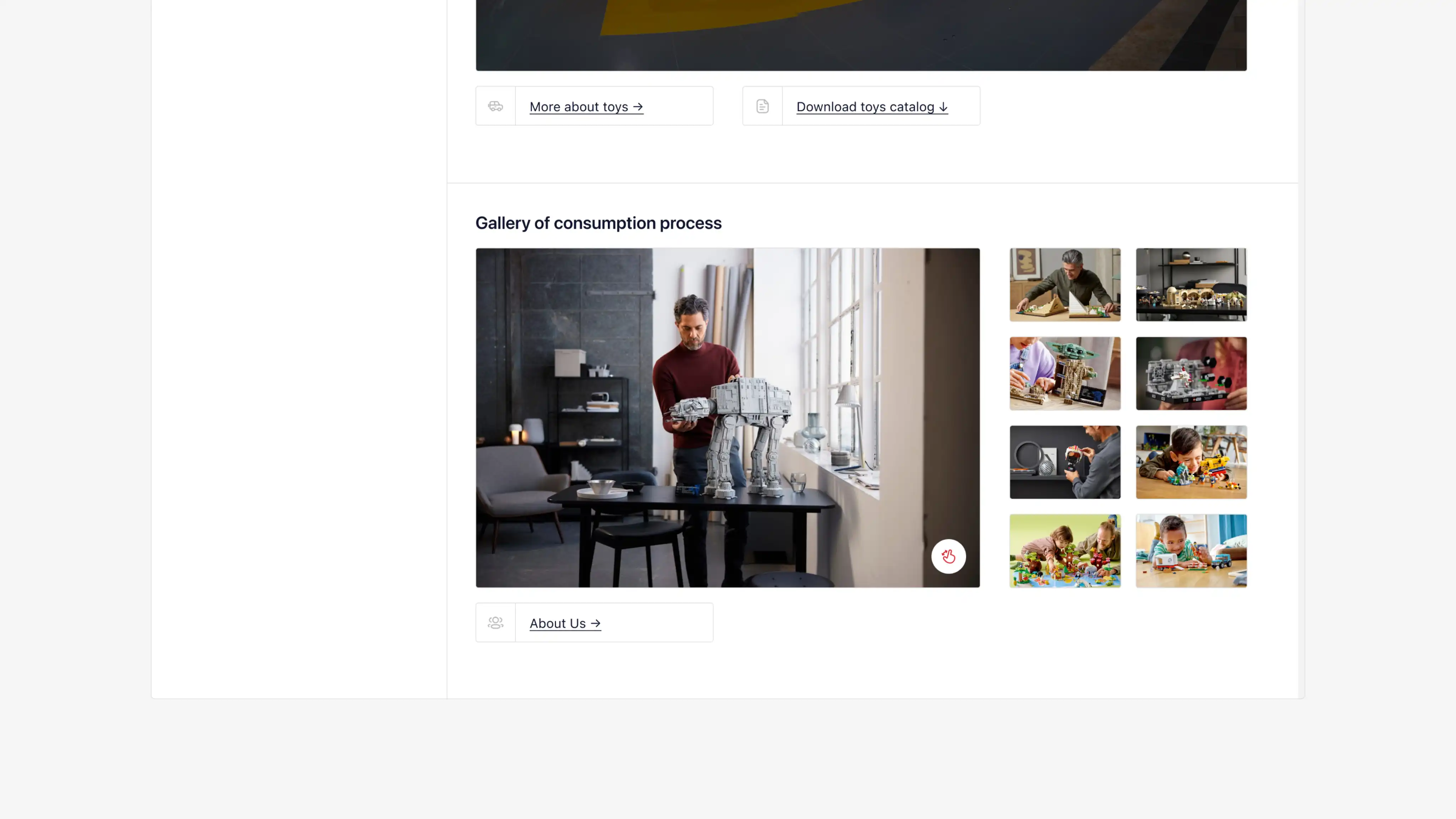Open the thumbnail of a boy with the camper van toy
1456x819 pixels.
click(1191, 551)
